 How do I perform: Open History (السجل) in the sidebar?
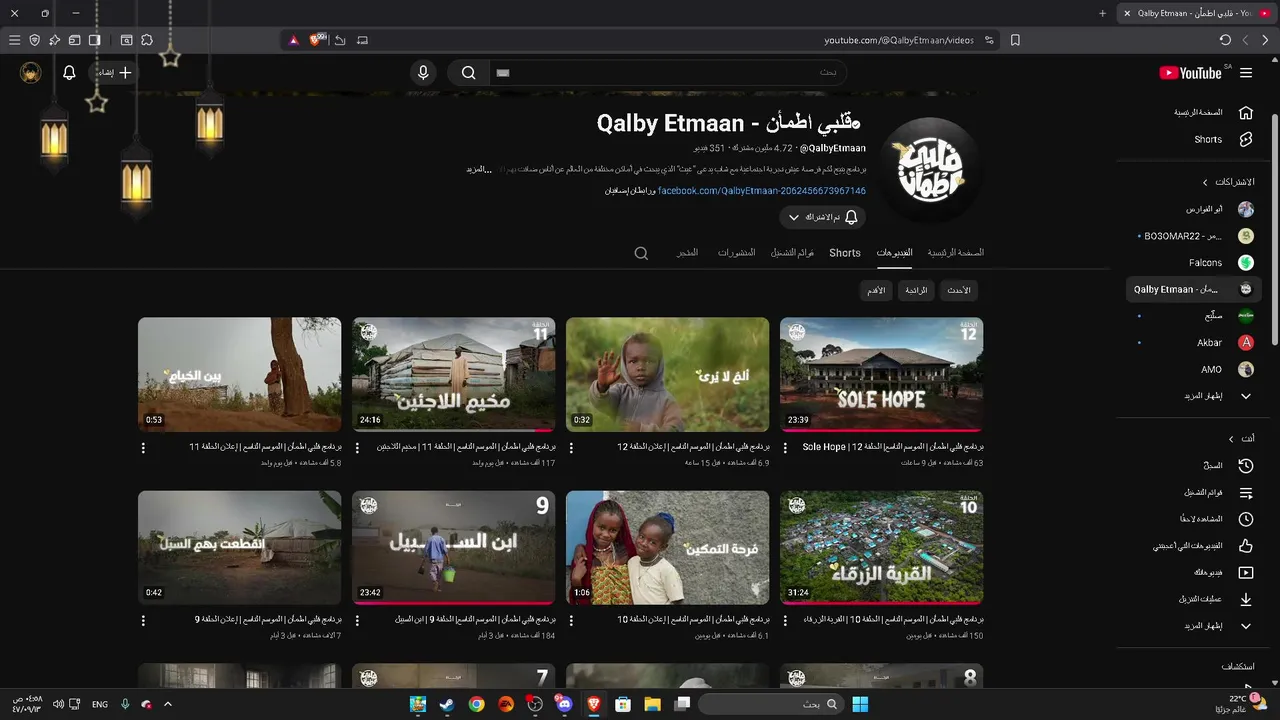[1196, 466]
